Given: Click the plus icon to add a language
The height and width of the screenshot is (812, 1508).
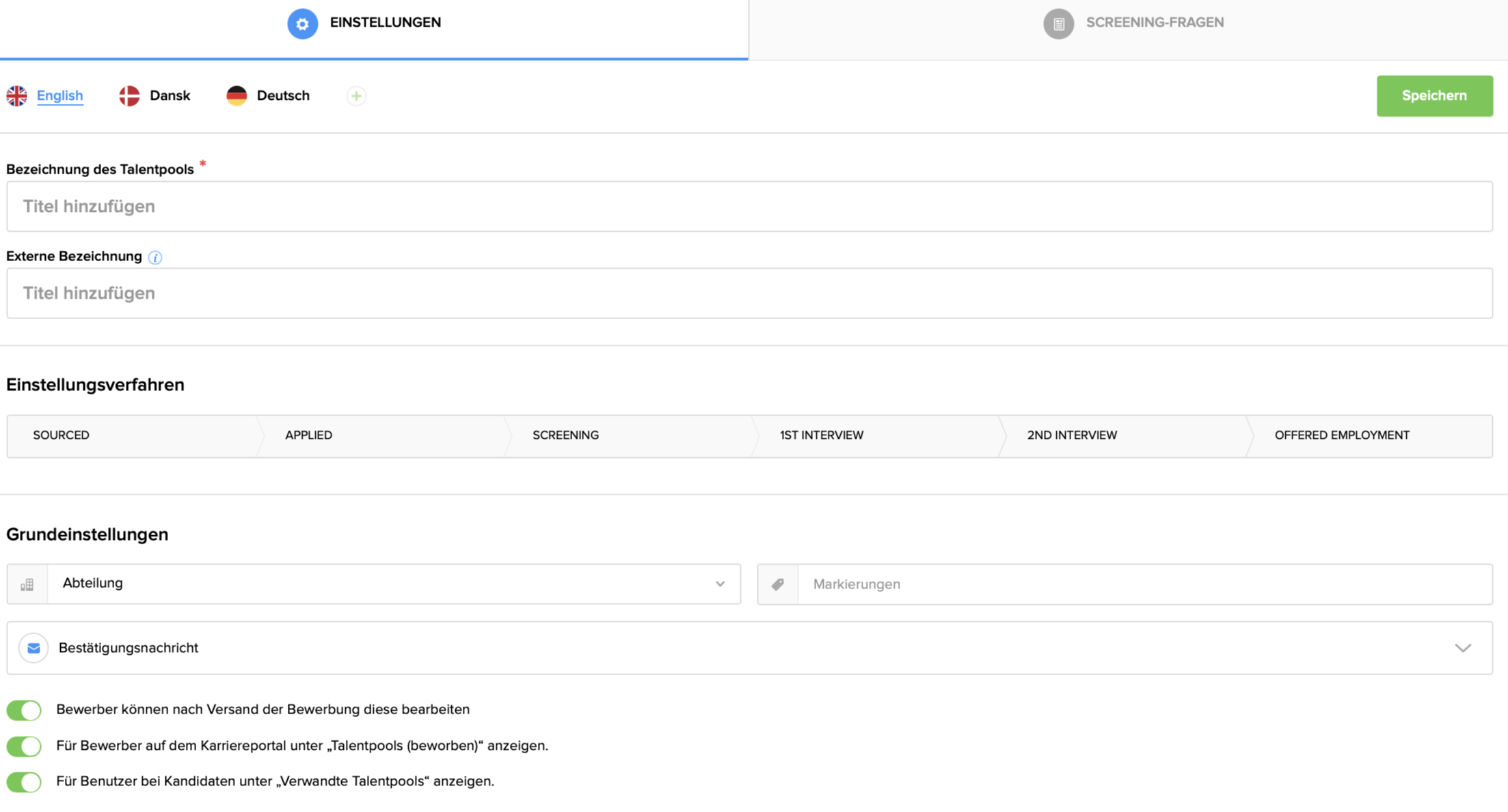Looking at the screenshot, I should (x=356, y=96).
